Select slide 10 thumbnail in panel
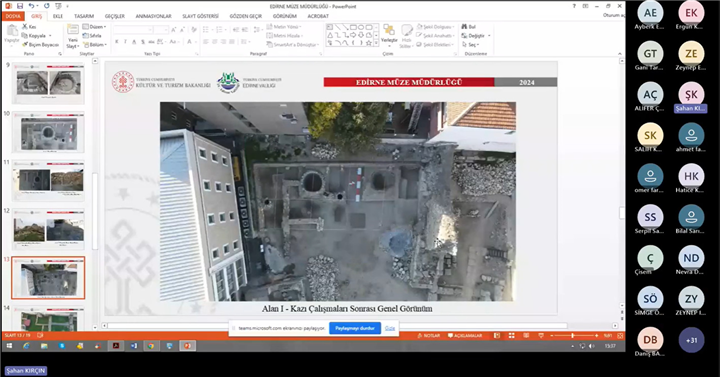Image resolution: width=720 pixels, height=377 pixels. pyautogui.click(x=48, y=132)
